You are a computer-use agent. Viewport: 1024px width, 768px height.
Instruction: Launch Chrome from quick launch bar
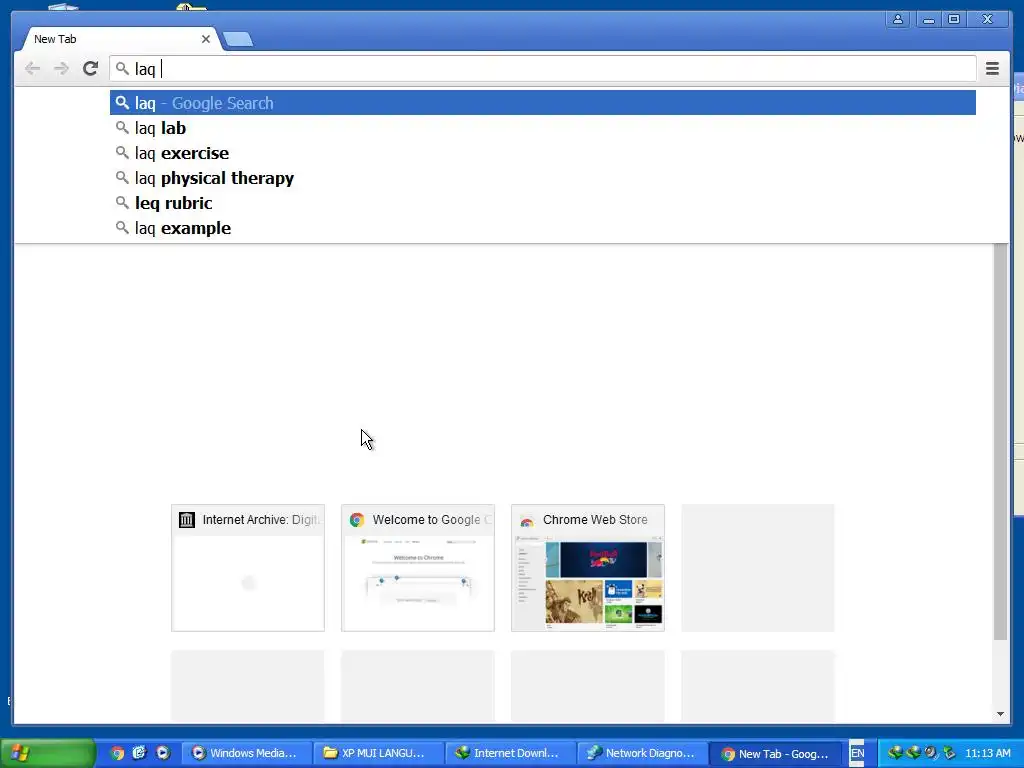117,753
